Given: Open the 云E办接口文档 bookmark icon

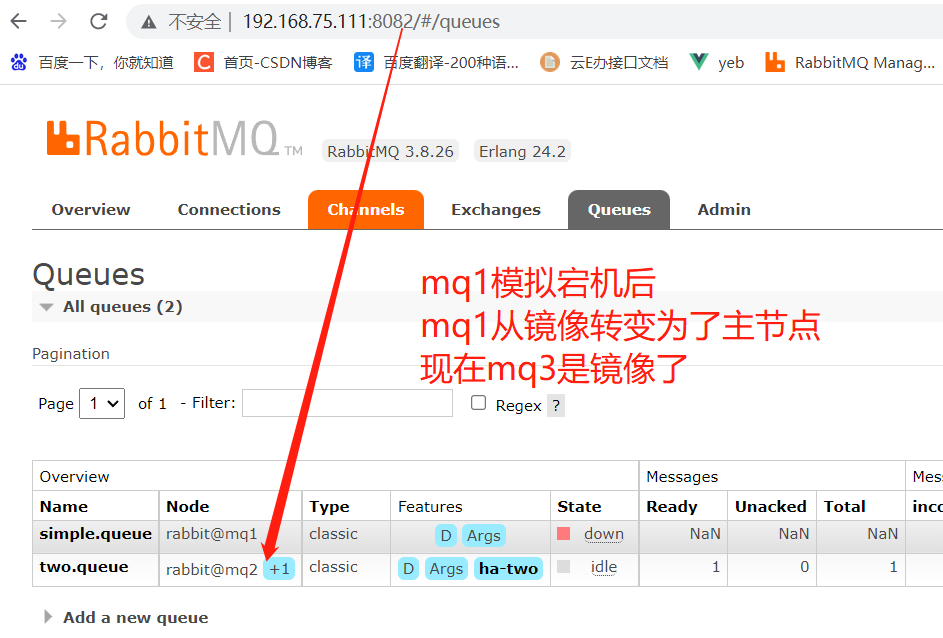Looking at the screenshot, I should pyautogui.click(x=550, y=62).
